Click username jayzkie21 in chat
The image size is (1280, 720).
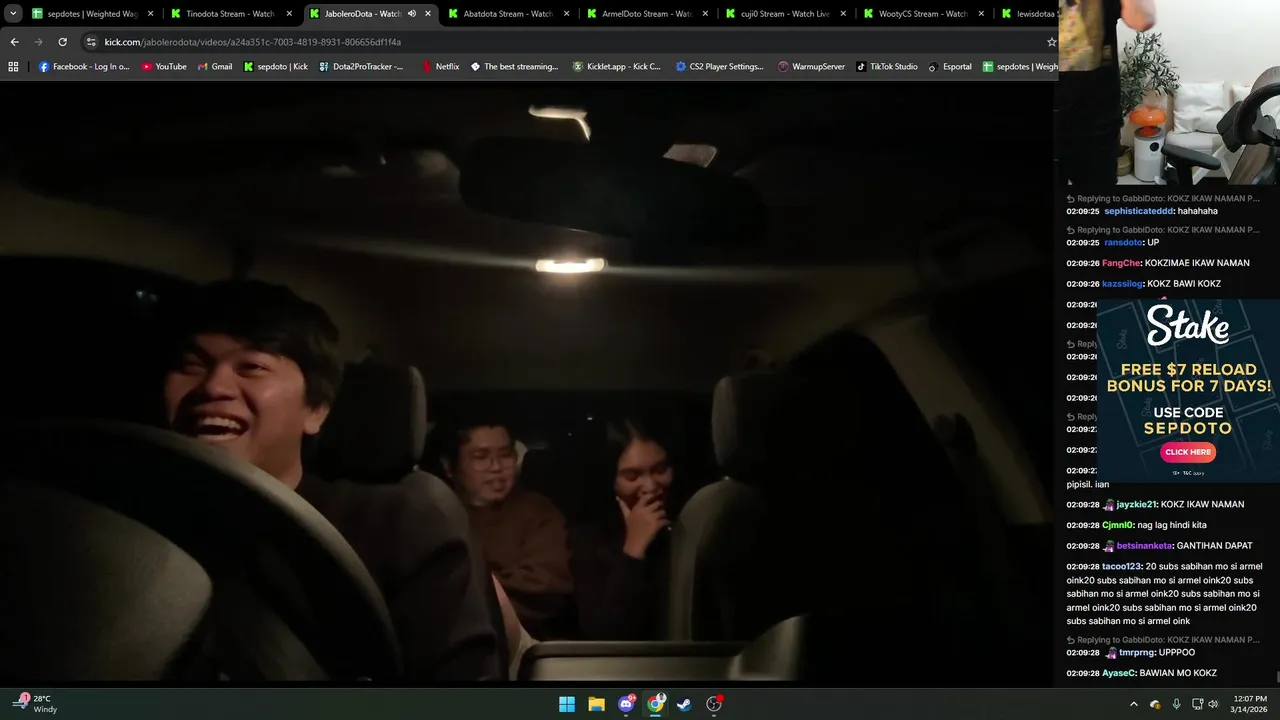1136,505
